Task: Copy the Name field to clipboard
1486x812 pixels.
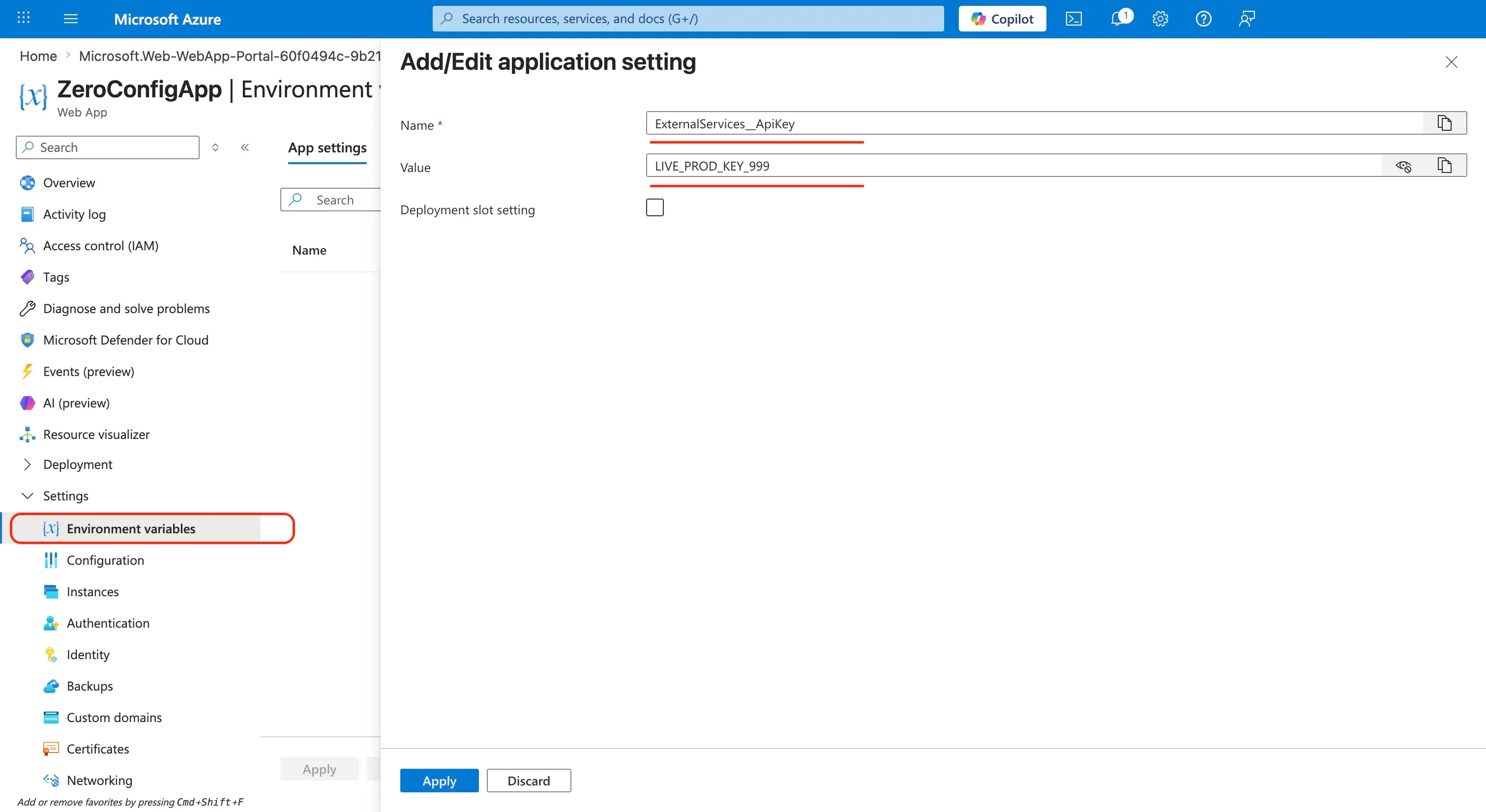Action: 1445,123
